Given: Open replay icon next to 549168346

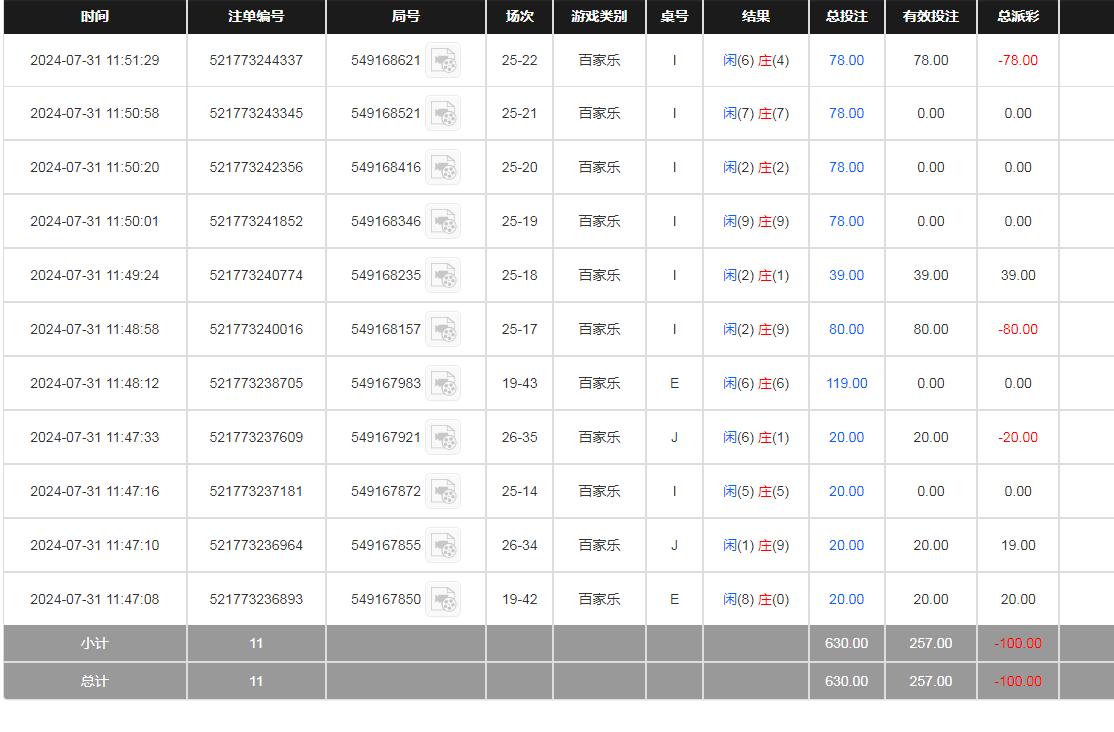Looking at the screenshot, I should coord(443,222).
